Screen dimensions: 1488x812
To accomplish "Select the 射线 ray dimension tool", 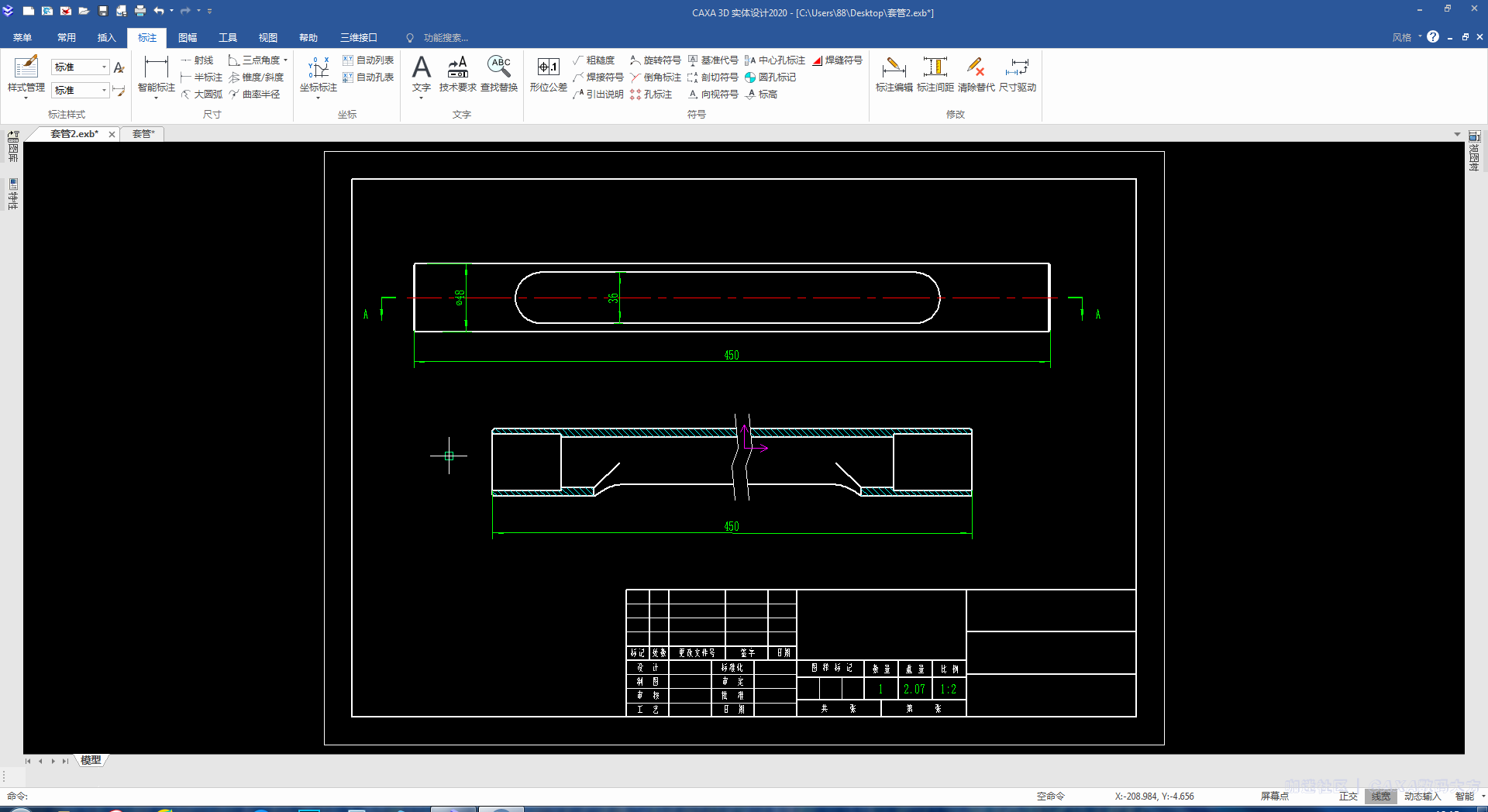I will click(x=198, y=60).
